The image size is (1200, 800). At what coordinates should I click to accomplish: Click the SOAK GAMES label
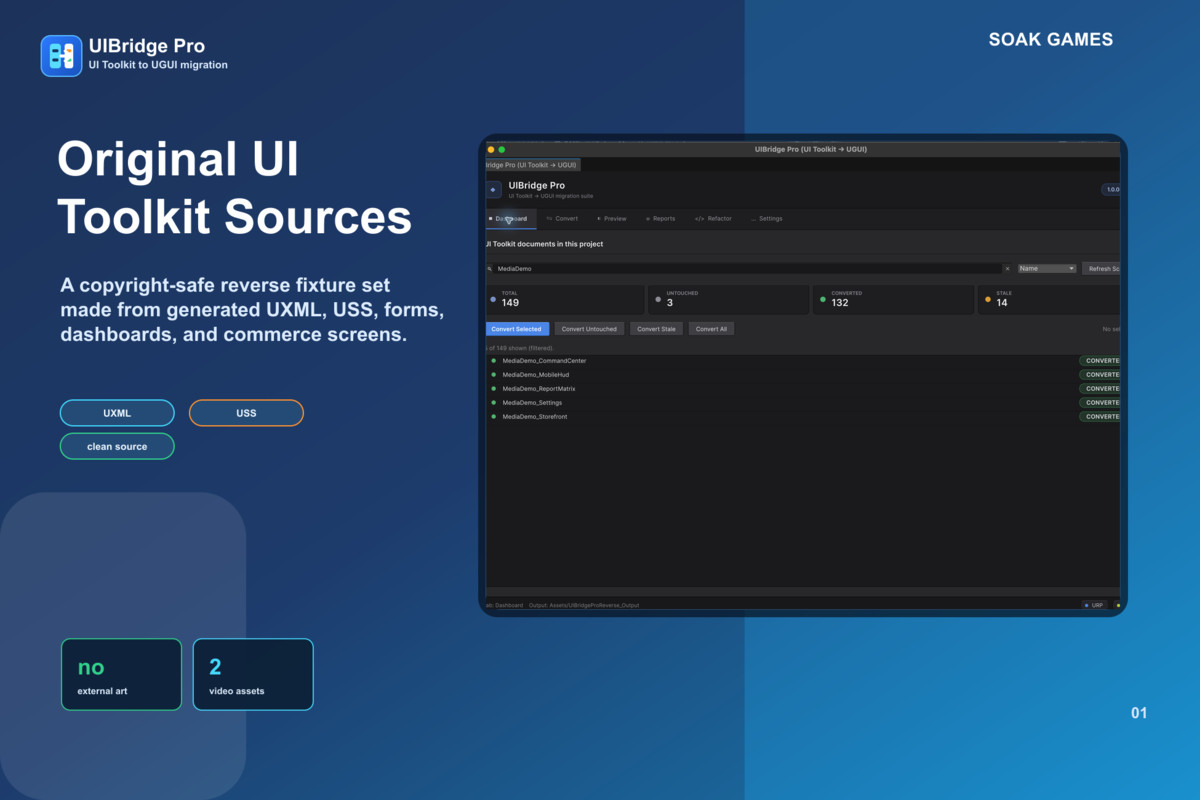[x=1050, y=40]
